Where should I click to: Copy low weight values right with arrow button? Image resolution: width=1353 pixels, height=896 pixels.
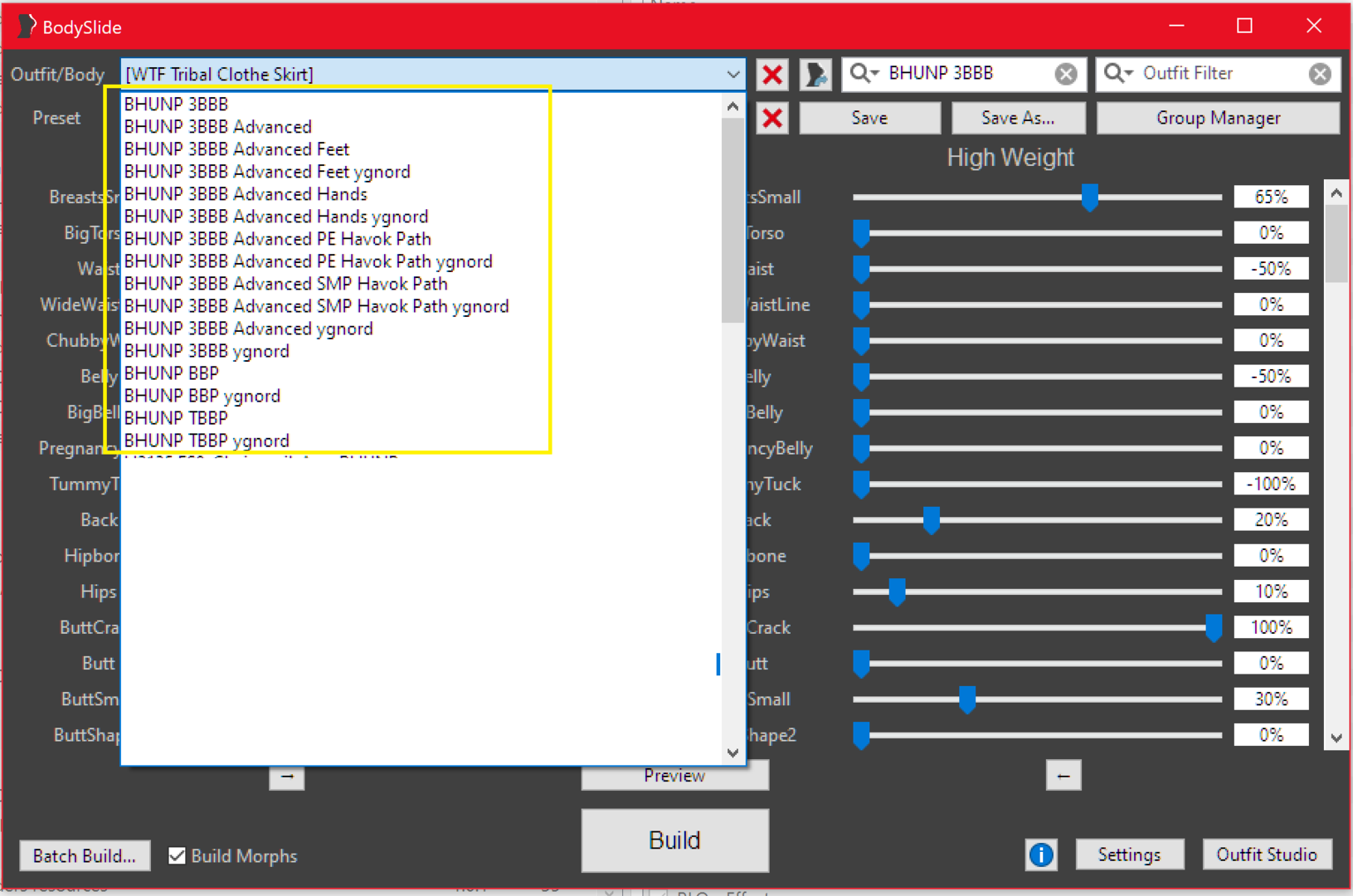tap(287, 777)
